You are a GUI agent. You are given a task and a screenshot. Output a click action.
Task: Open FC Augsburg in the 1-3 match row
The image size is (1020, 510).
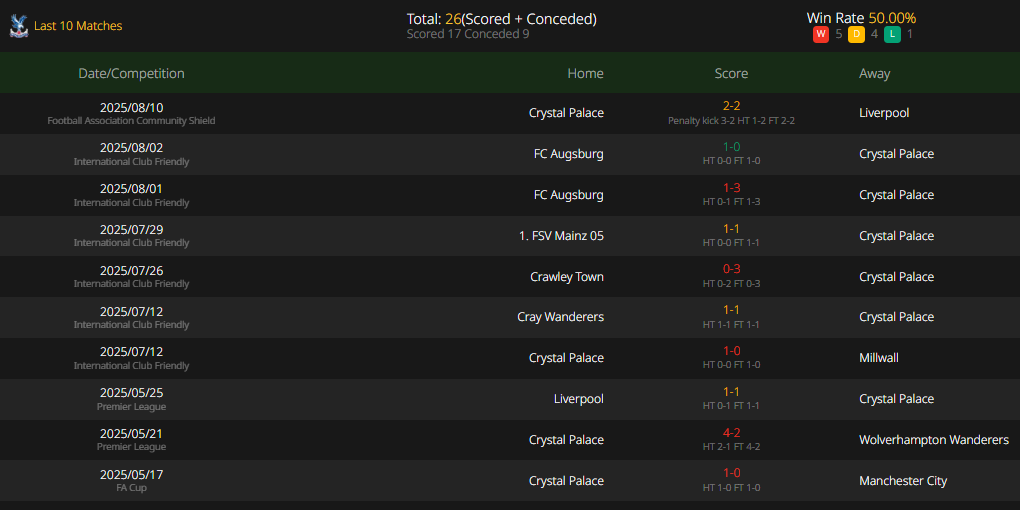click(569, 195)
